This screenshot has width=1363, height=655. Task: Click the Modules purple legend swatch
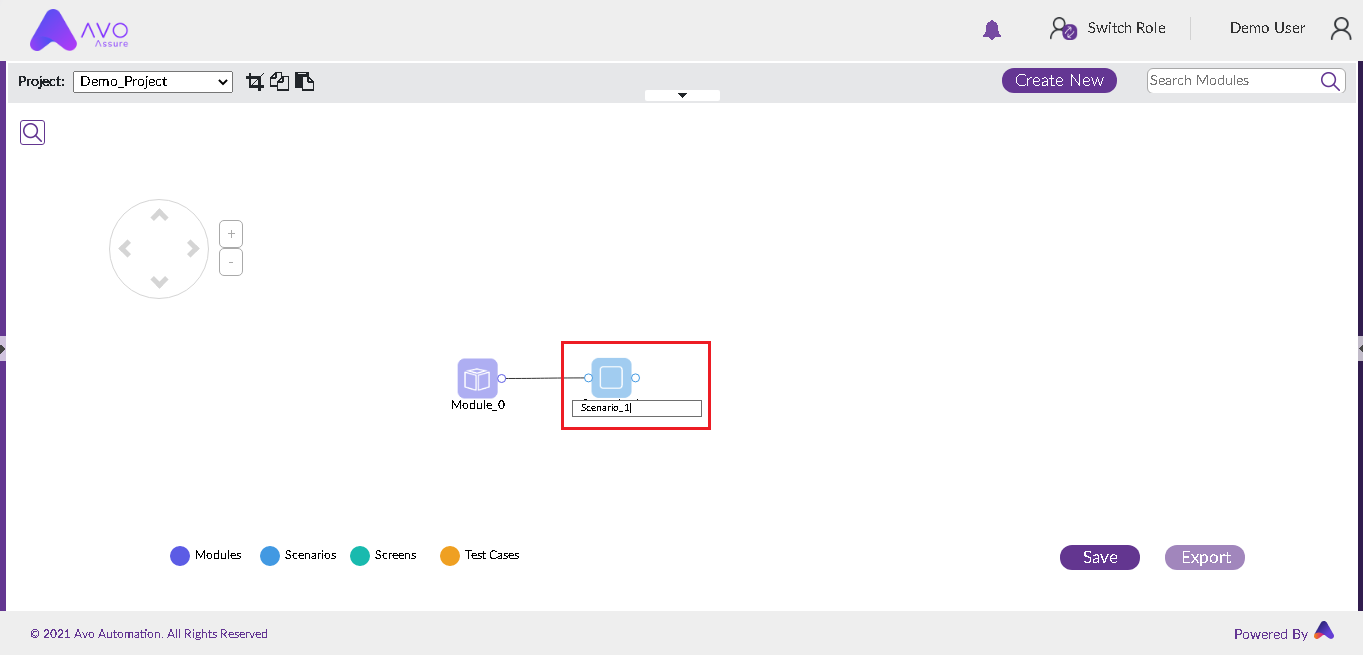coord(180,556)
